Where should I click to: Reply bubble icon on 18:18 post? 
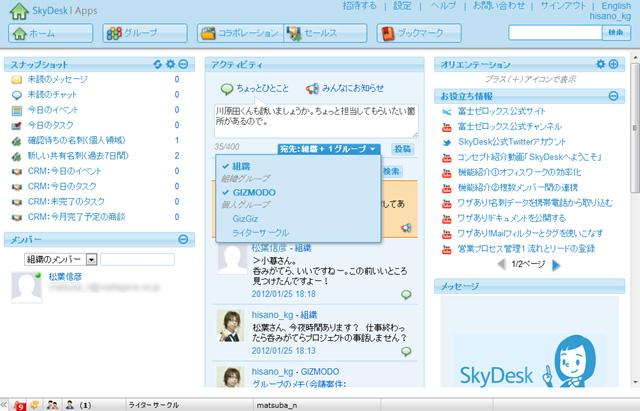tap(406, 294)
